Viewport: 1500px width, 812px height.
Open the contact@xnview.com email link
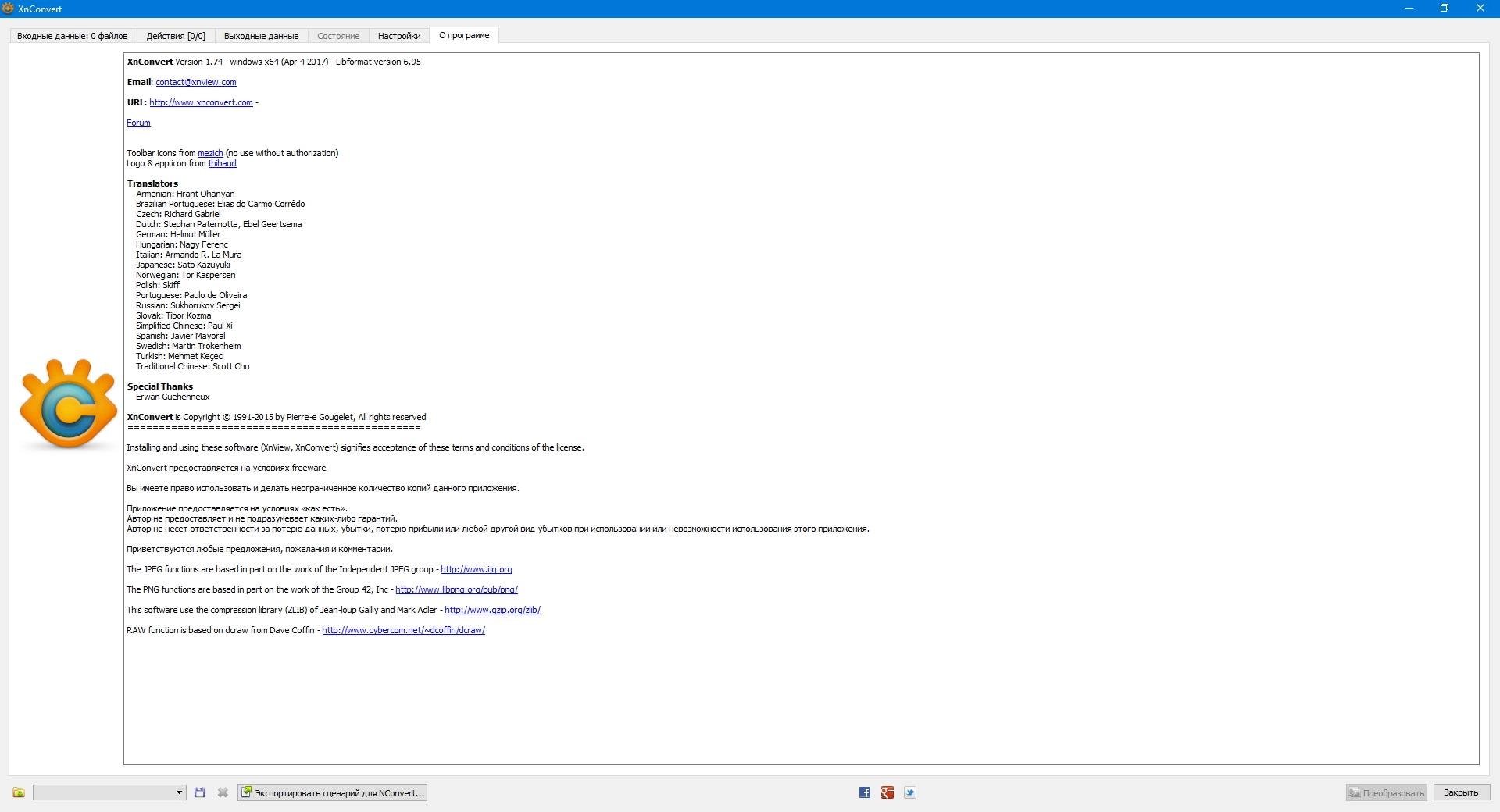(196, 82)
